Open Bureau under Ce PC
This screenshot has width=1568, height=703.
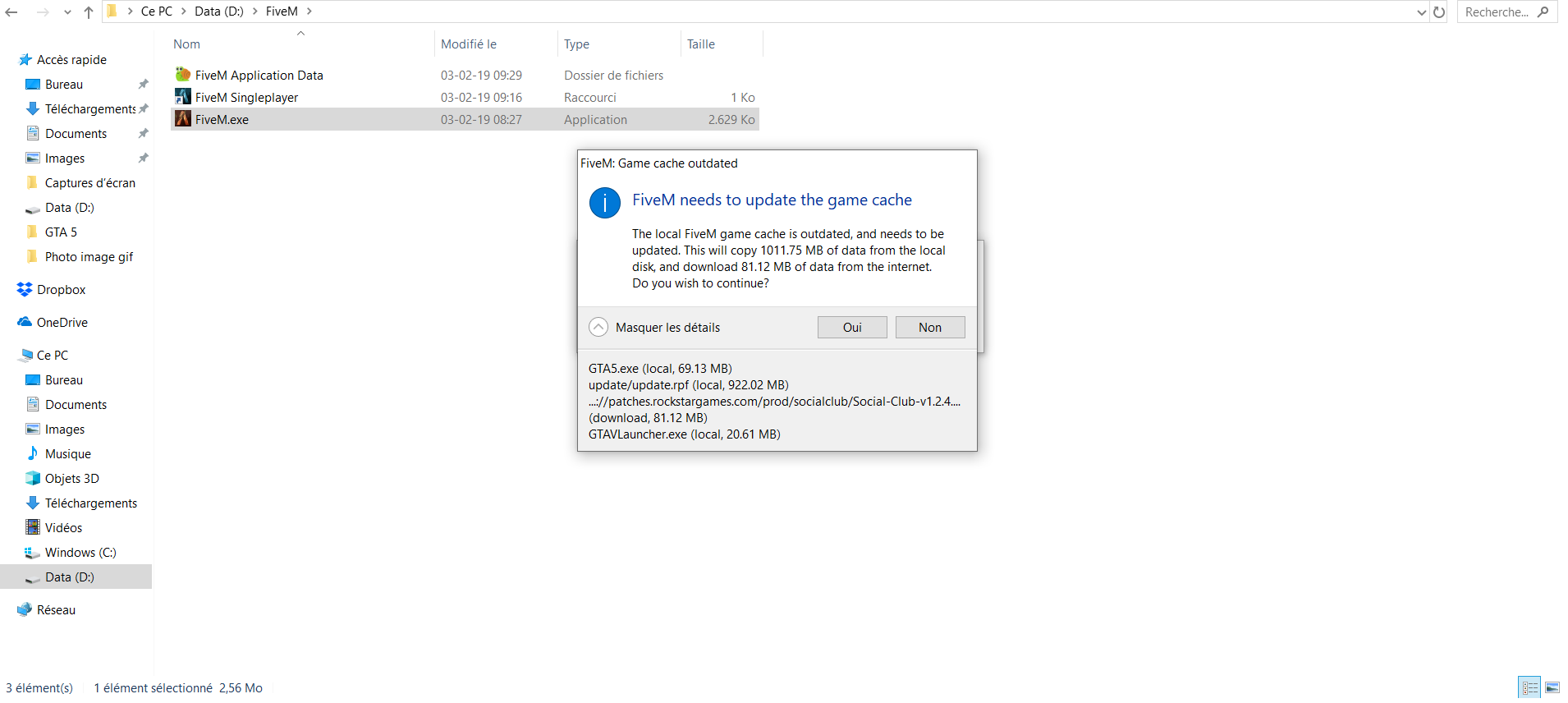click(x=64, y=380)
